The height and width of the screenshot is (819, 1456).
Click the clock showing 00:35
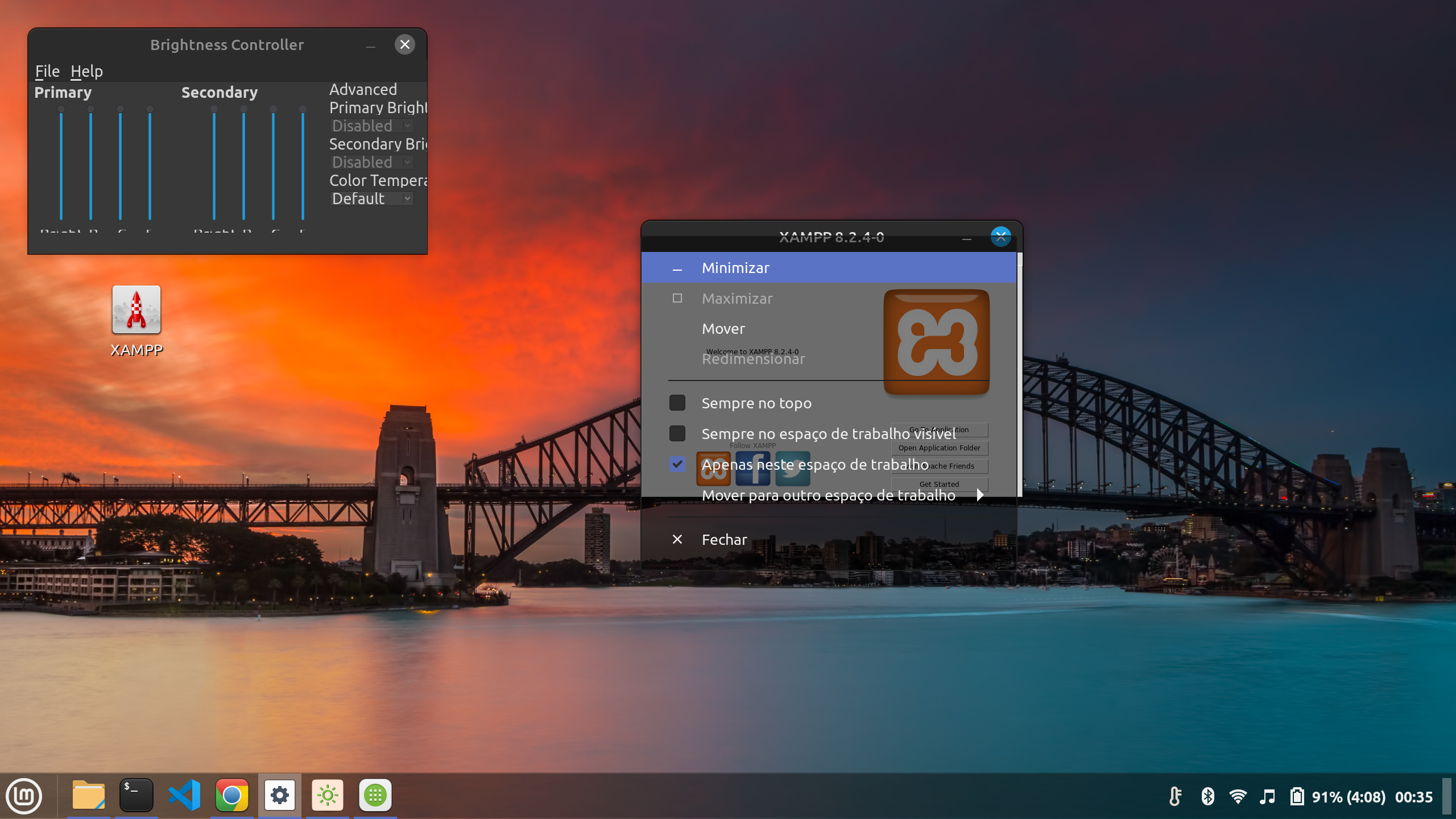tap(1414, 796)
